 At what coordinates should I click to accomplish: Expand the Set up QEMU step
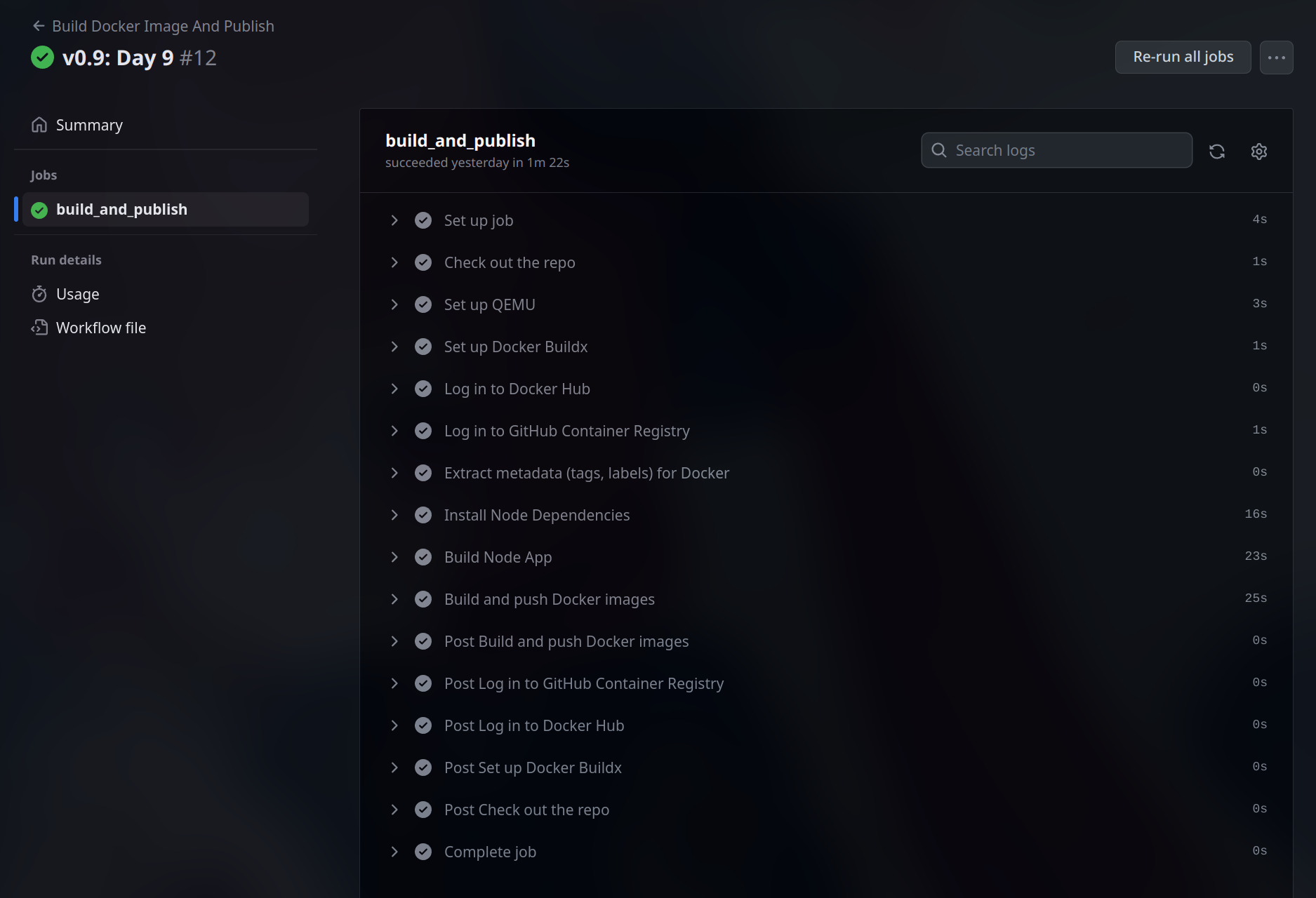(x=394, y=304)
